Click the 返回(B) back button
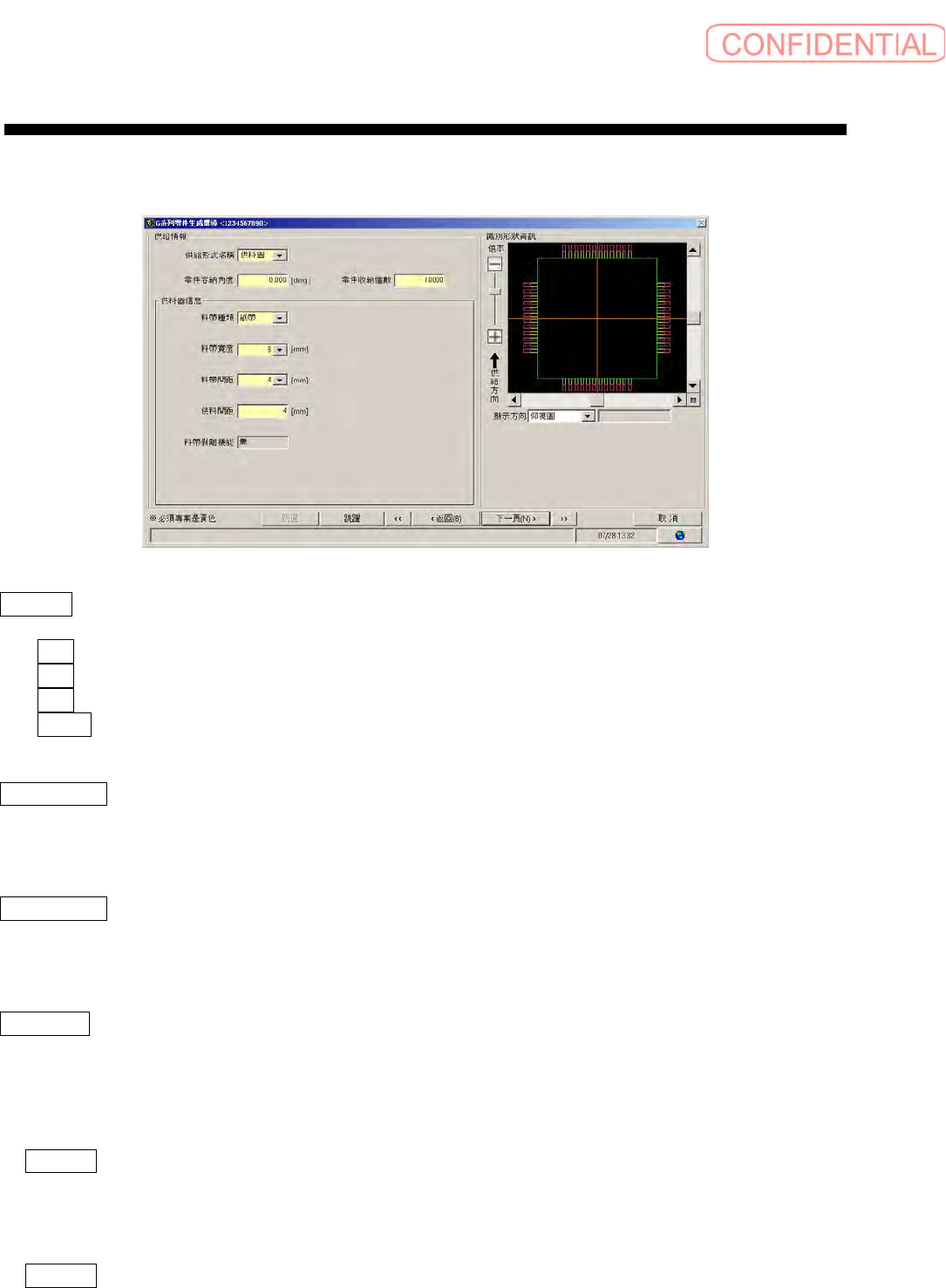The width and height of the screenshot is (946, 1288). point(446,518)
